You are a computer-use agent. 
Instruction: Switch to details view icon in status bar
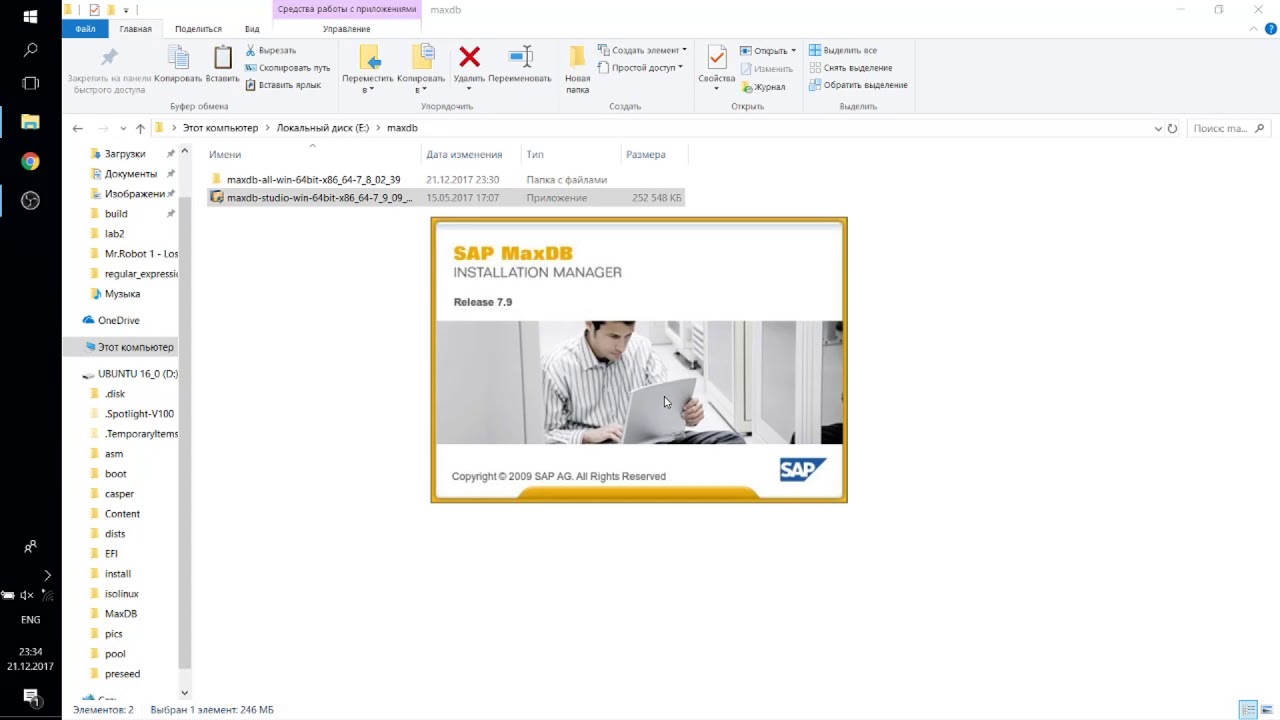point(1248,710)
